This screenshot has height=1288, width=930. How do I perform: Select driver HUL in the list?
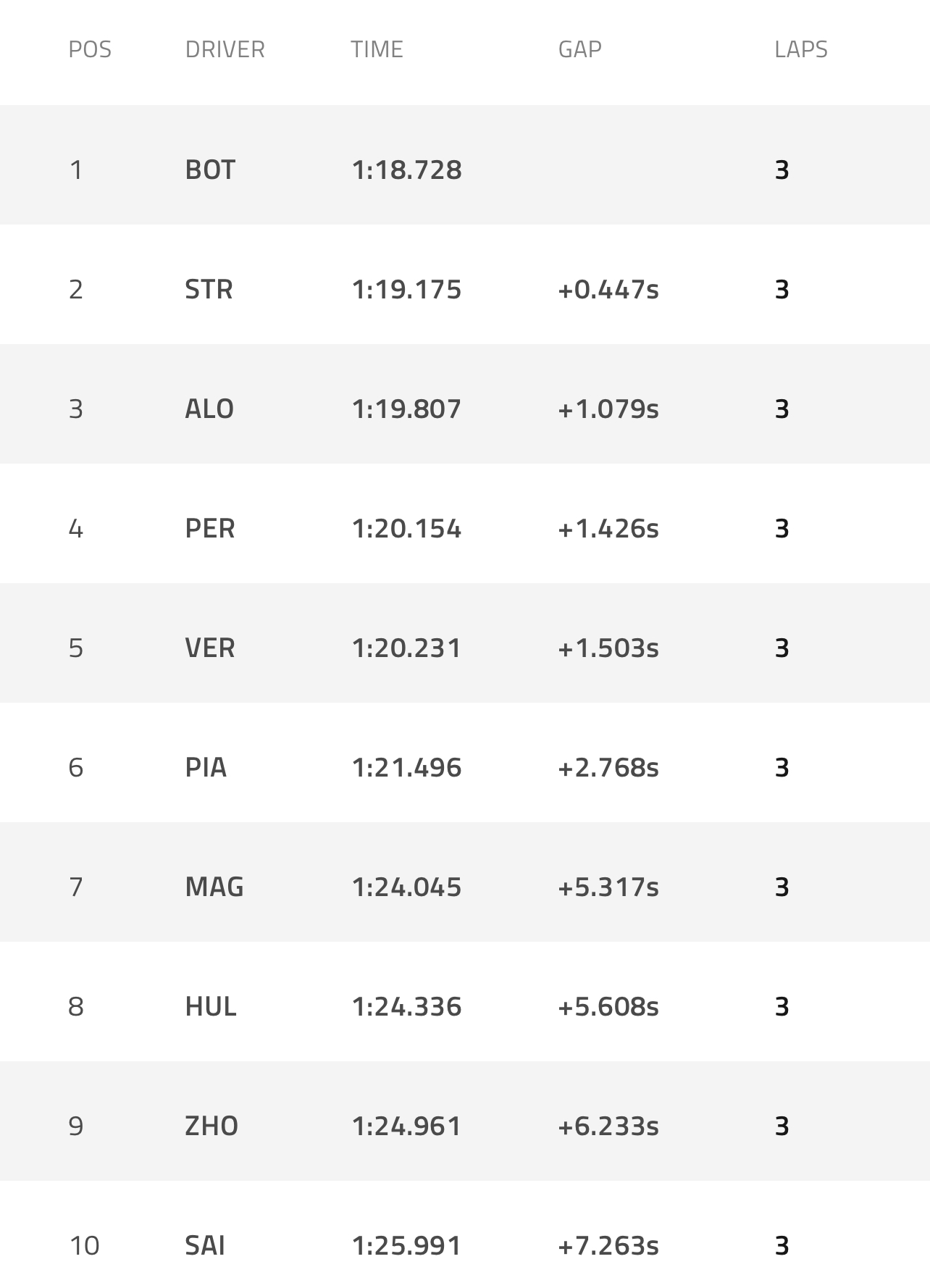click(x=211, y=1007)
